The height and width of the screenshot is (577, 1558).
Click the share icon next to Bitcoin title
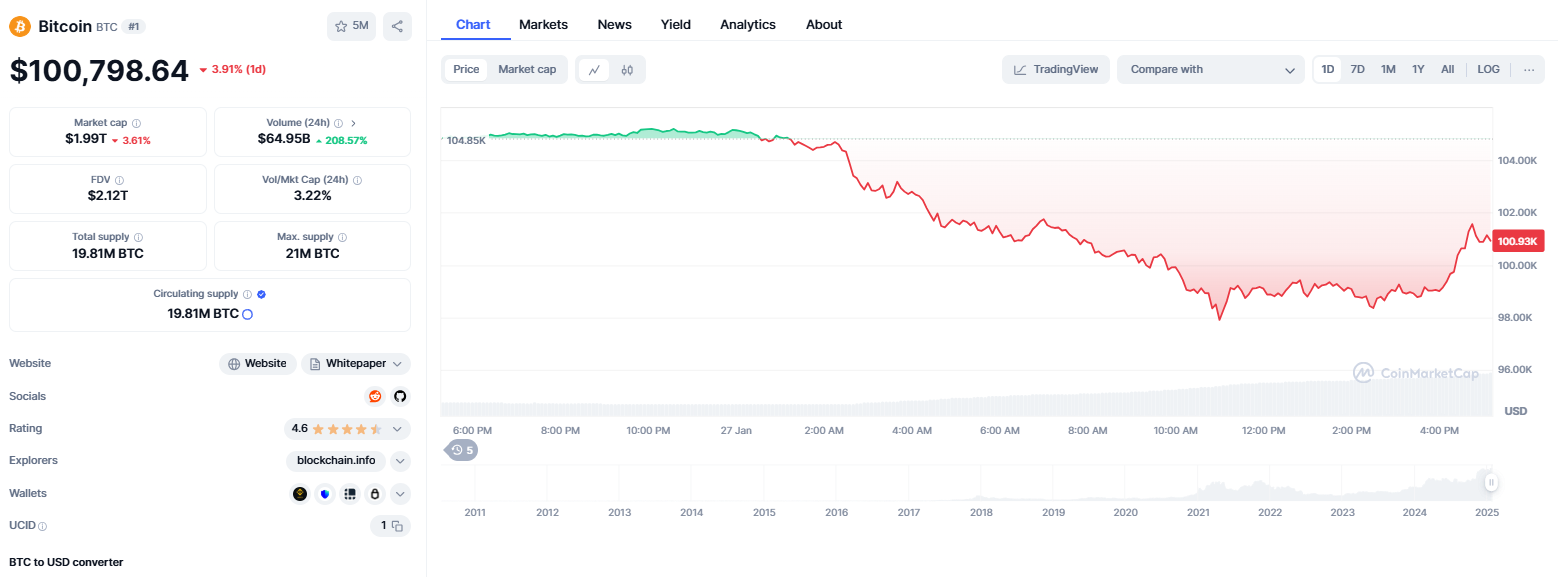397,26
